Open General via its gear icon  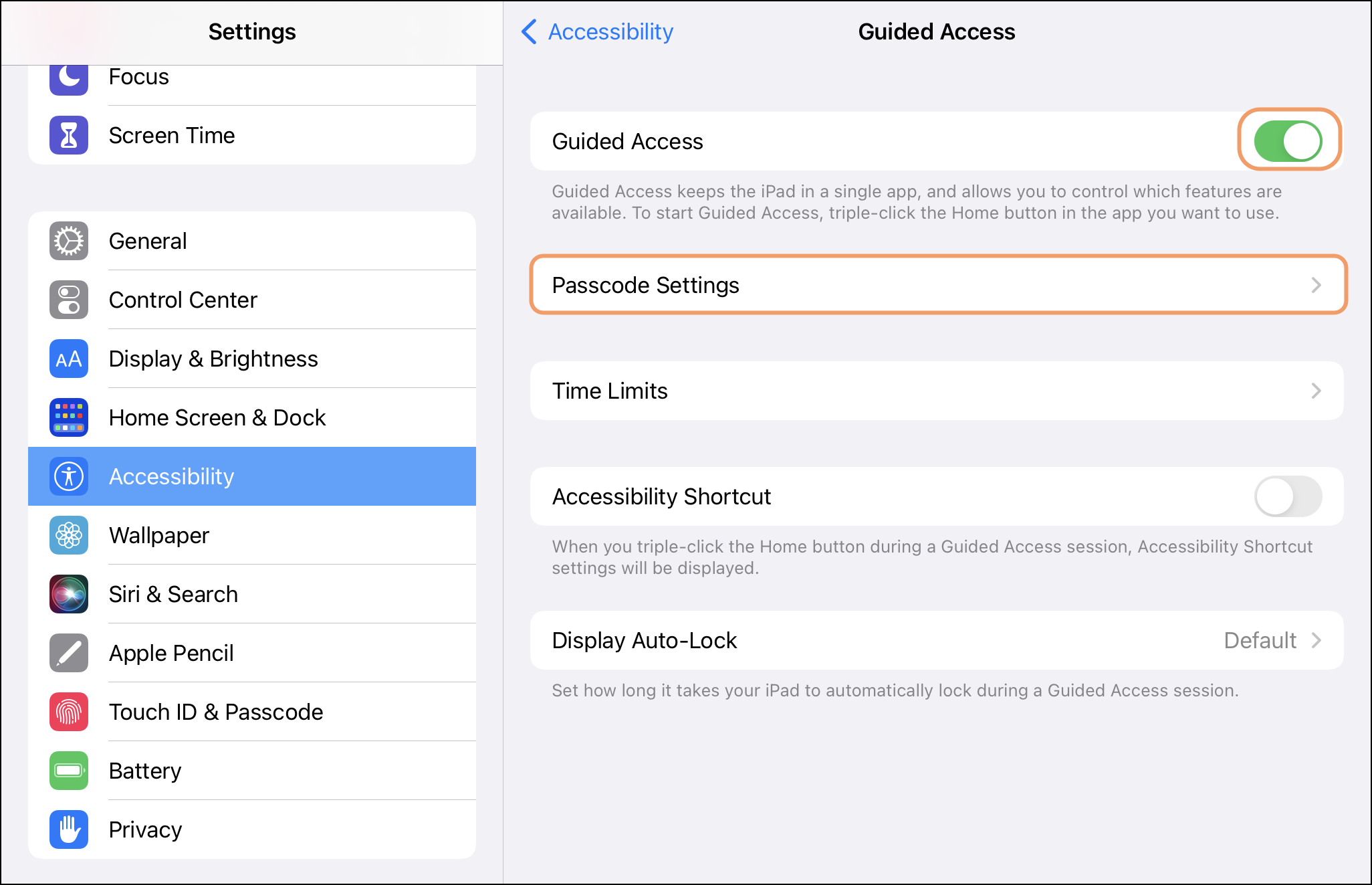click(x=69, y=241)
